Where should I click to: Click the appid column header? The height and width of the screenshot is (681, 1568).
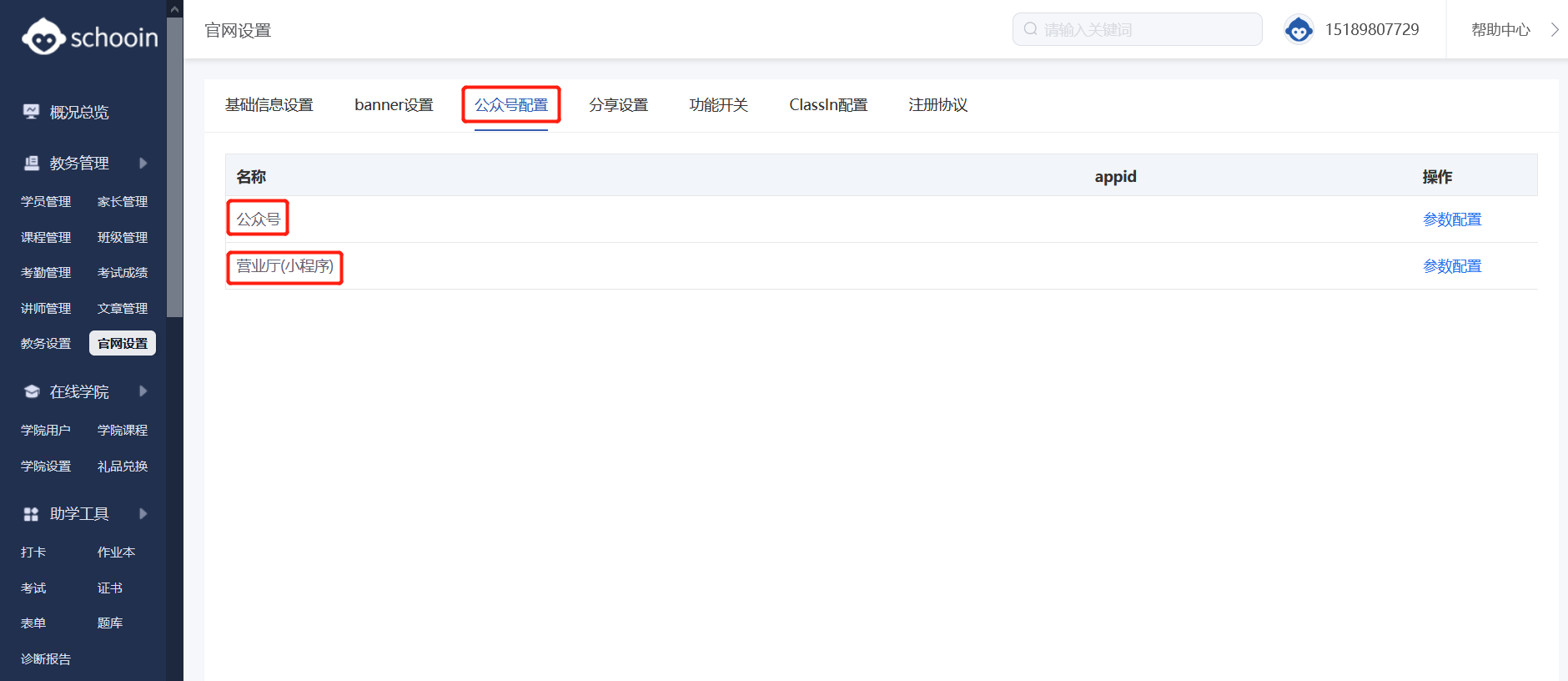point(1115,177)
